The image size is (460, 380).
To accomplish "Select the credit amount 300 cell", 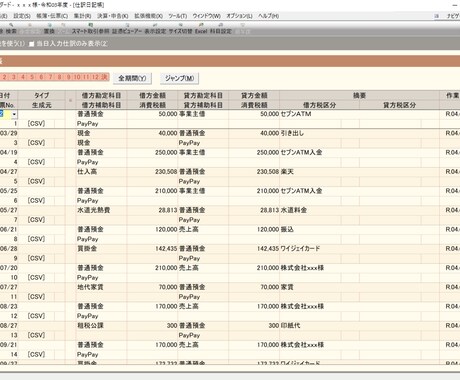I will (254, 326).
